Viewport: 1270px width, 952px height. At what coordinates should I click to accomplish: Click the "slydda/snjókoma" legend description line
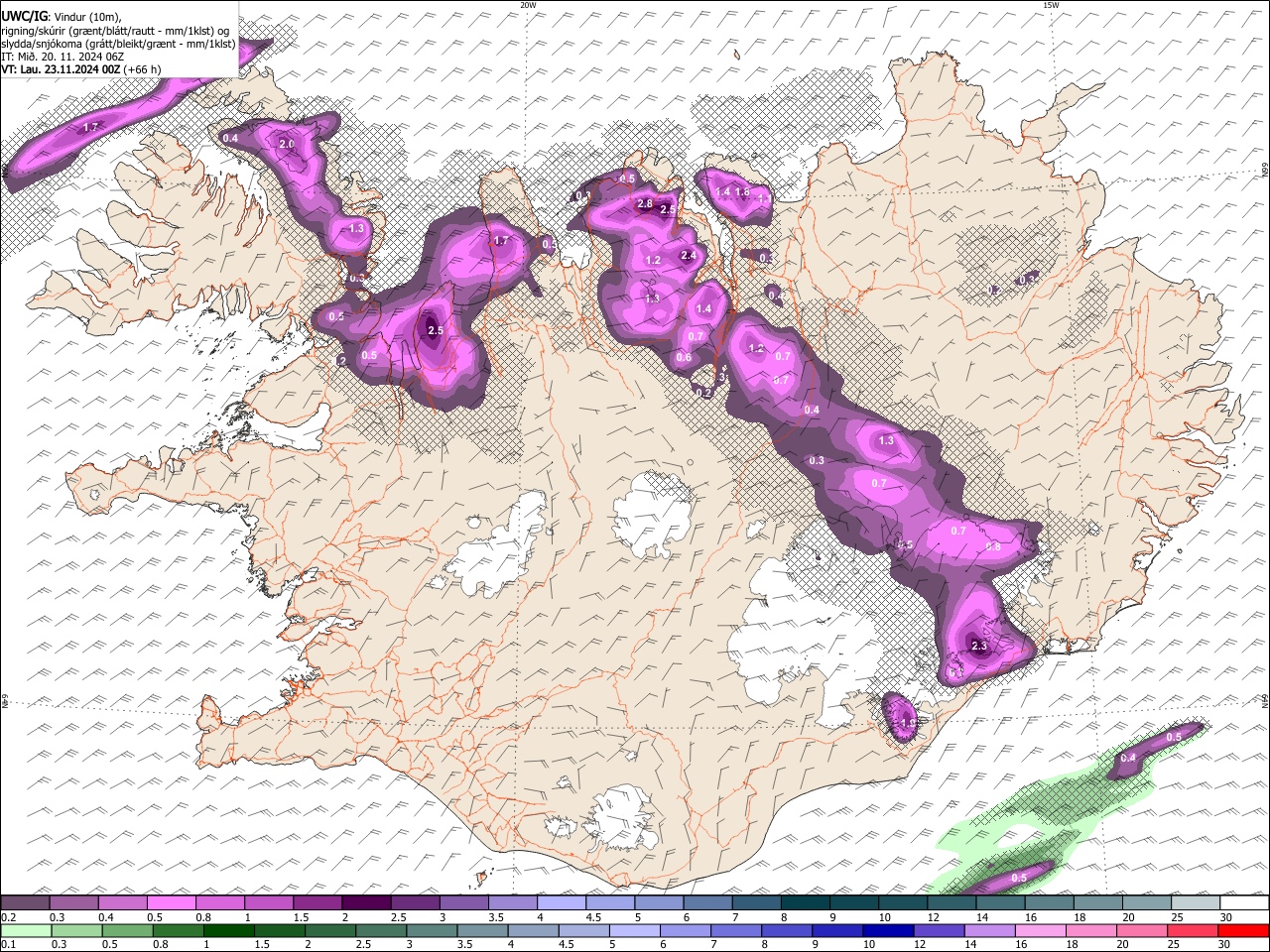[x=118, y=44]
